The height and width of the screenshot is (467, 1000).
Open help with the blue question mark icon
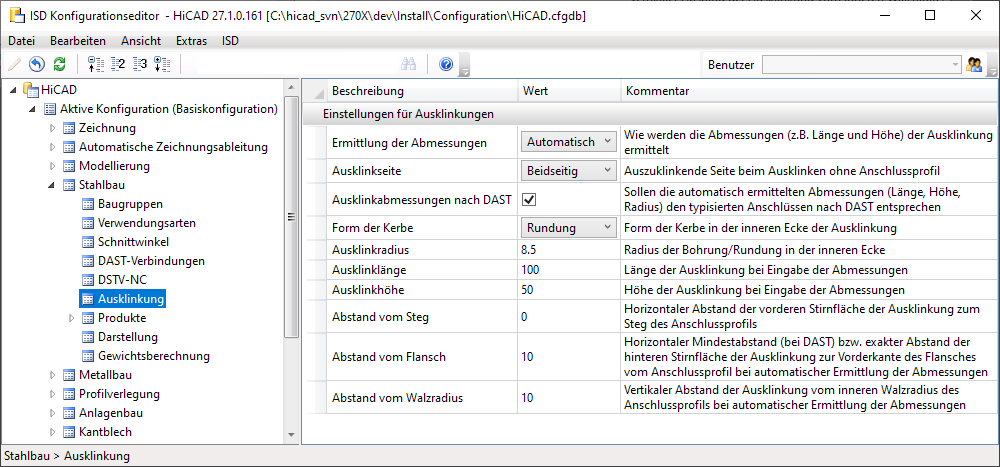coord(446,64)
